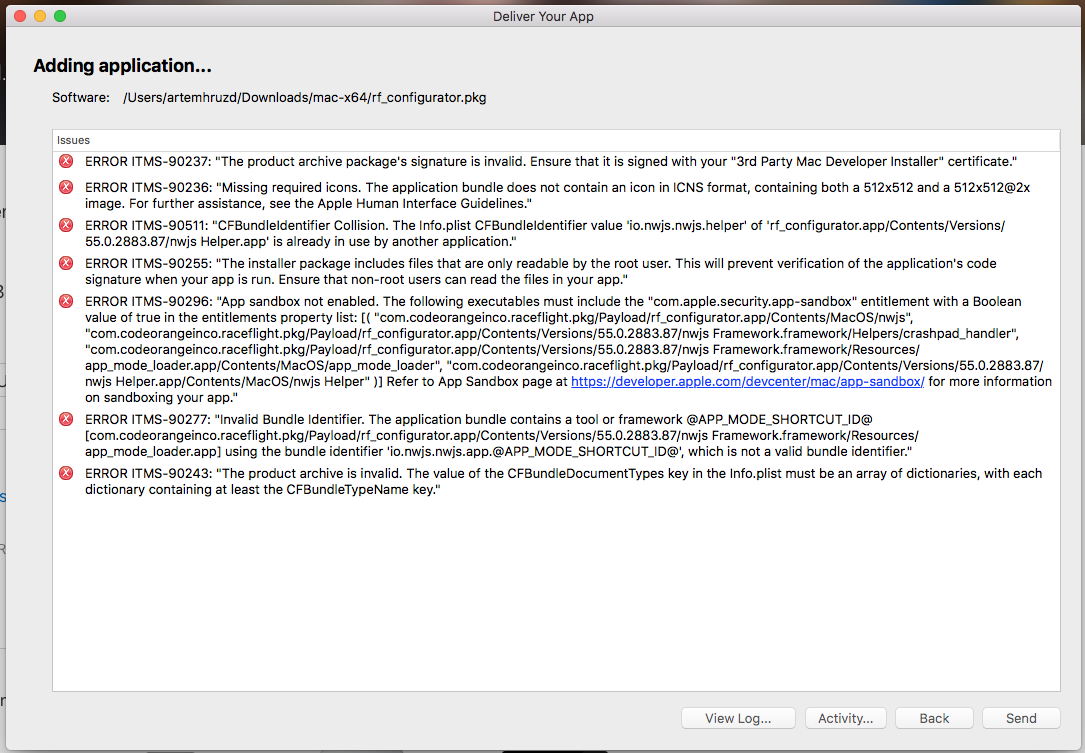
Task: Select the error icon for ITMS-90237
Action: click(x=66, y=161)
